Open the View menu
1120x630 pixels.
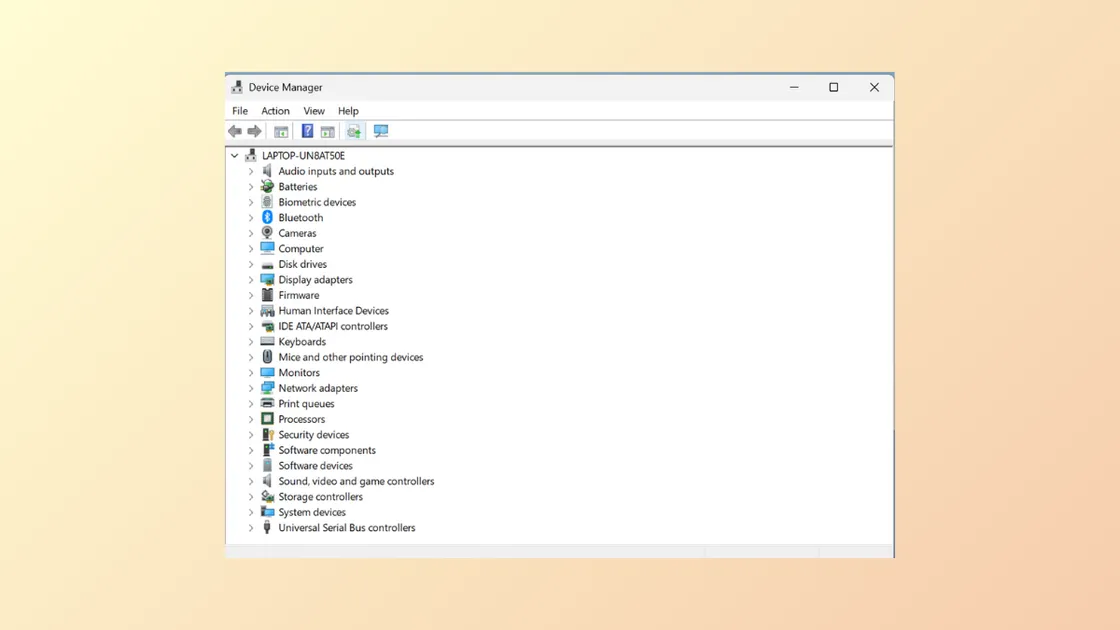tap(314, 110)
